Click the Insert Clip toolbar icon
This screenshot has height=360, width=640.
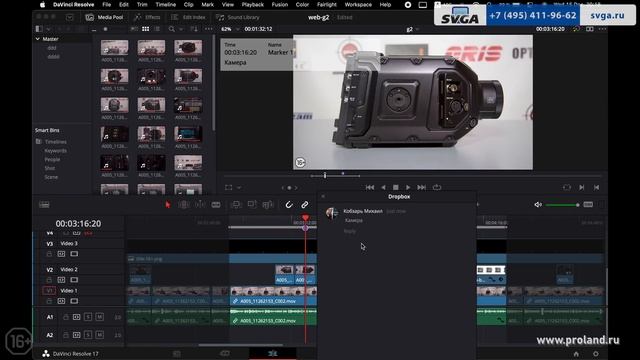pyautogui.click(x=236, y=204)
